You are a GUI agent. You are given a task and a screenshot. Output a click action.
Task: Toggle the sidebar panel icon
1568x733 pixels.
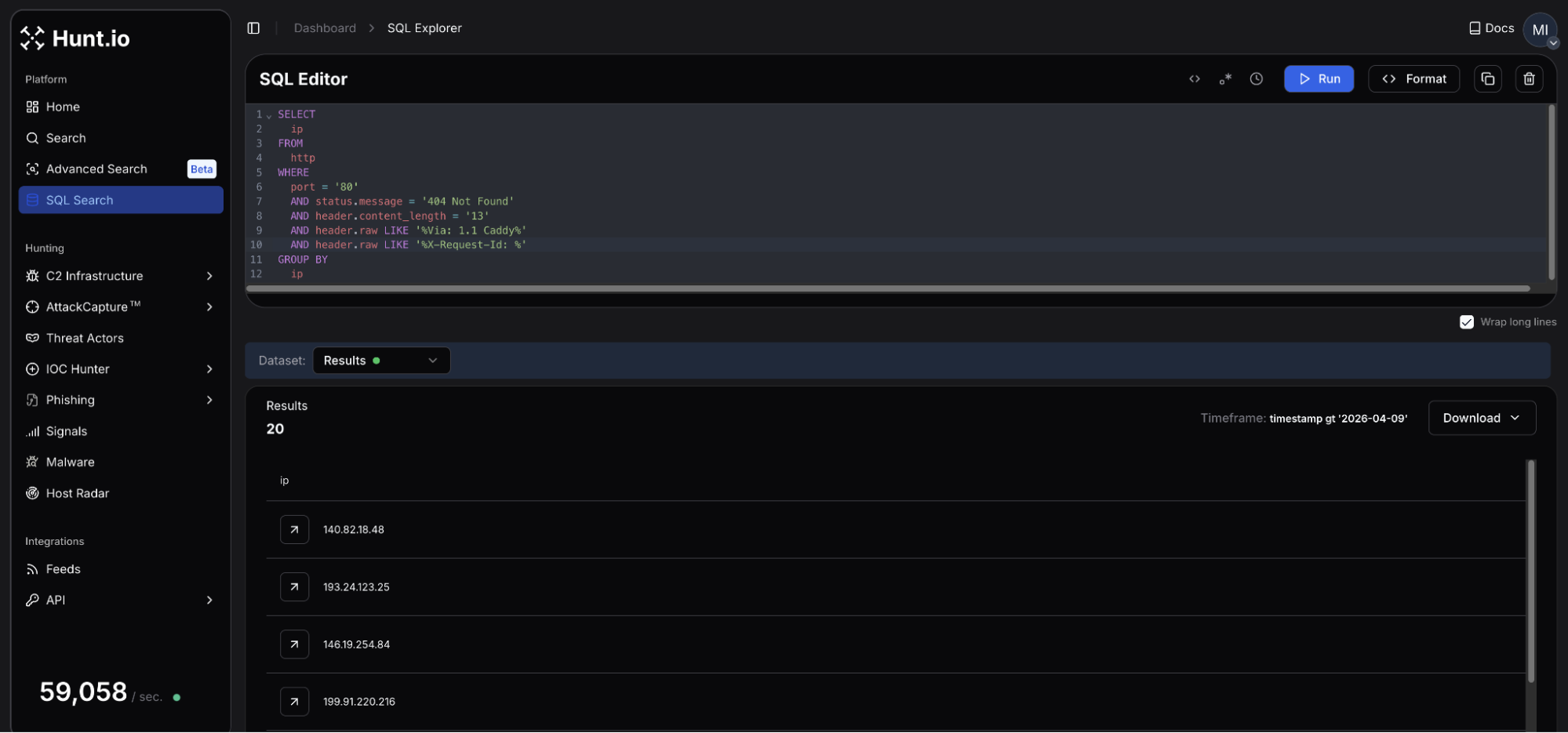(253, 28)
